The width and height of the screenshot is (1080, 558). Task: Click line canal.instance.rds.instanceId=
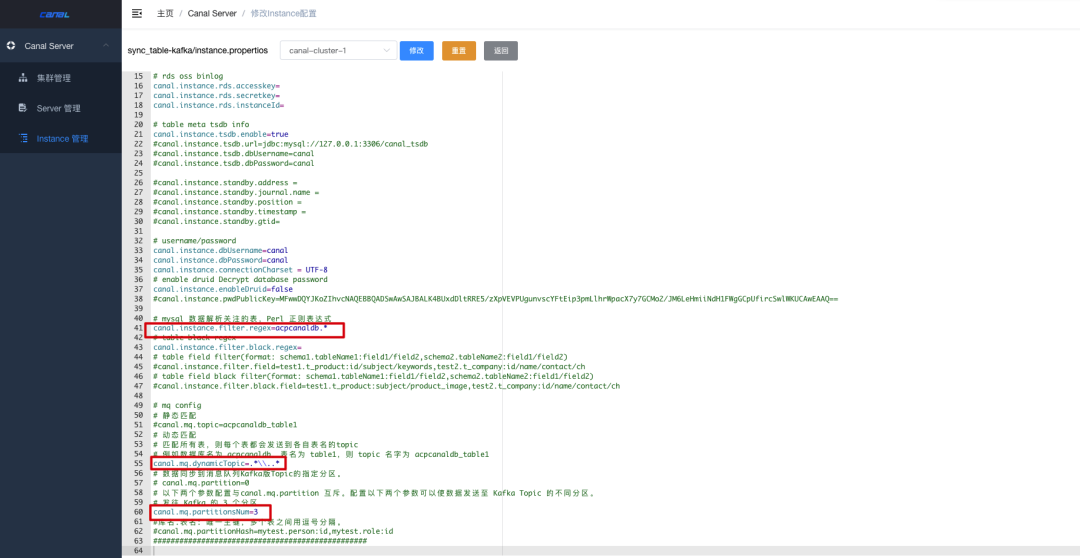click(x=218, y=105)
